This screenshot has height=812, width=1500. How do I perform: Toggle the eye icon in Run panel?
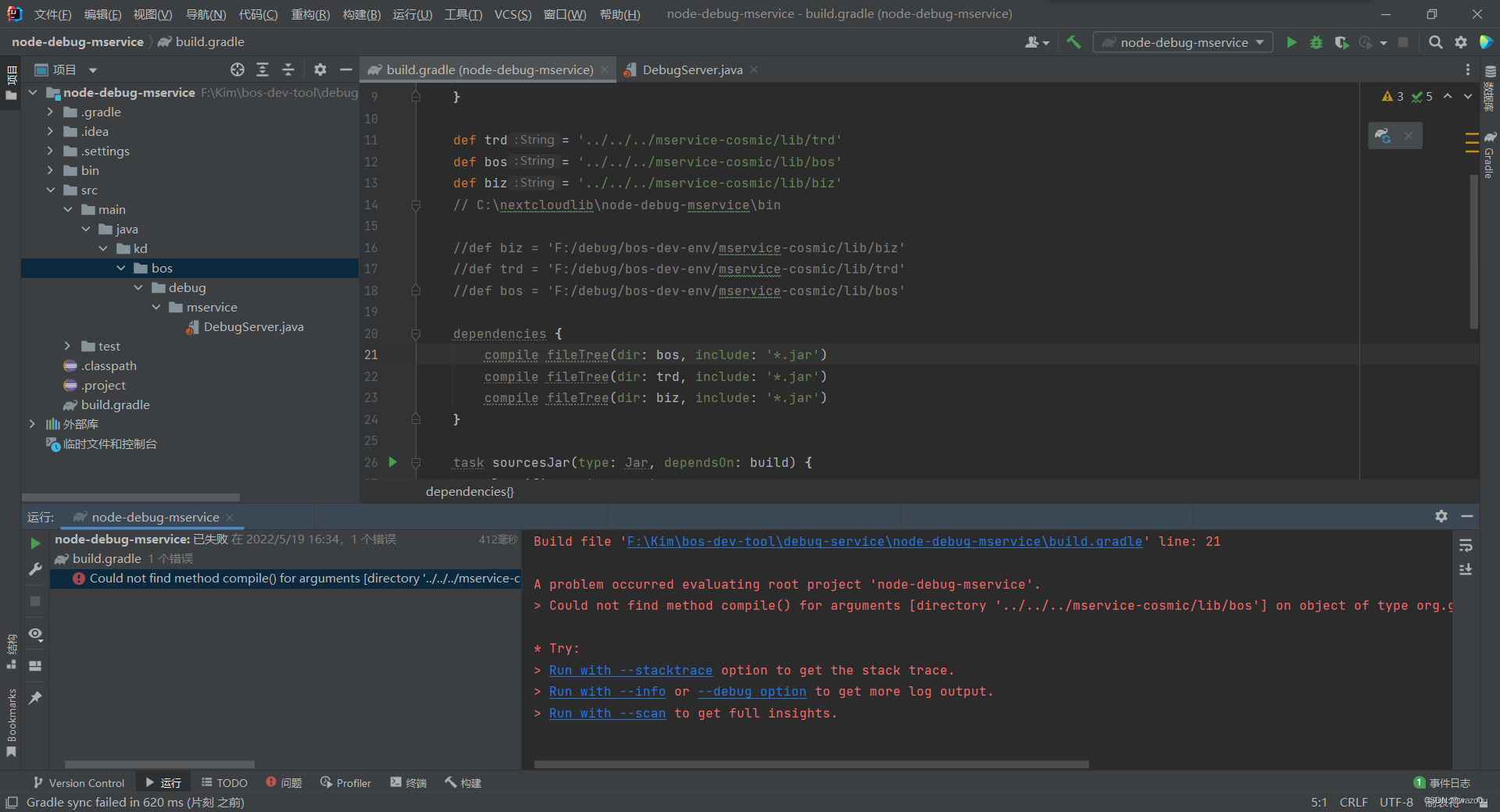click(x=35, y=634)
